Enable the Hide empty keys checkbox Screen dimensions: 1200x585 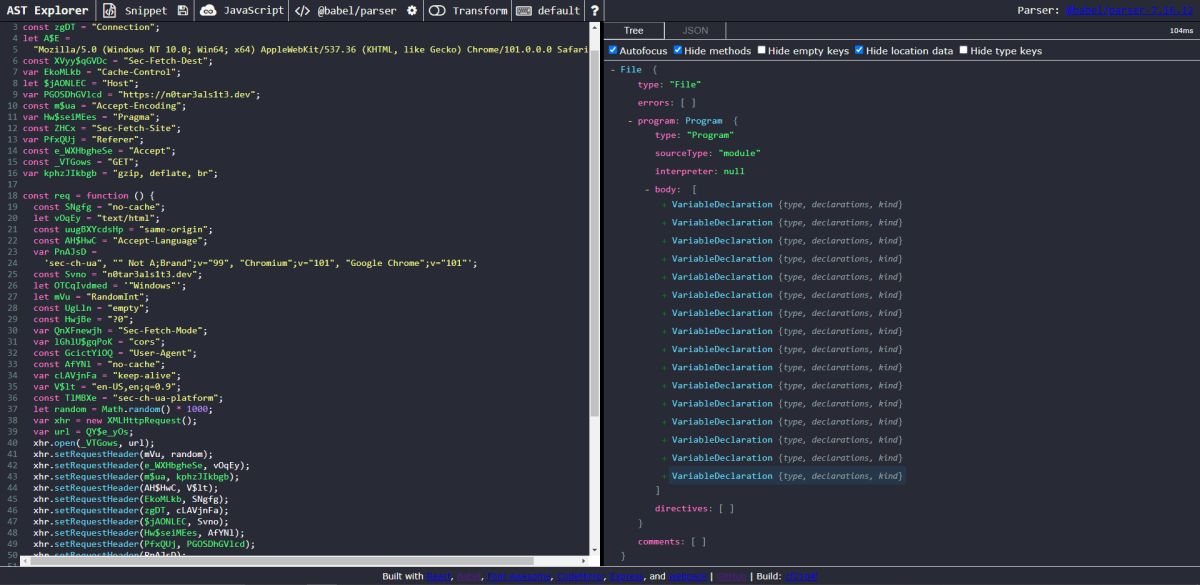[762, 50]
